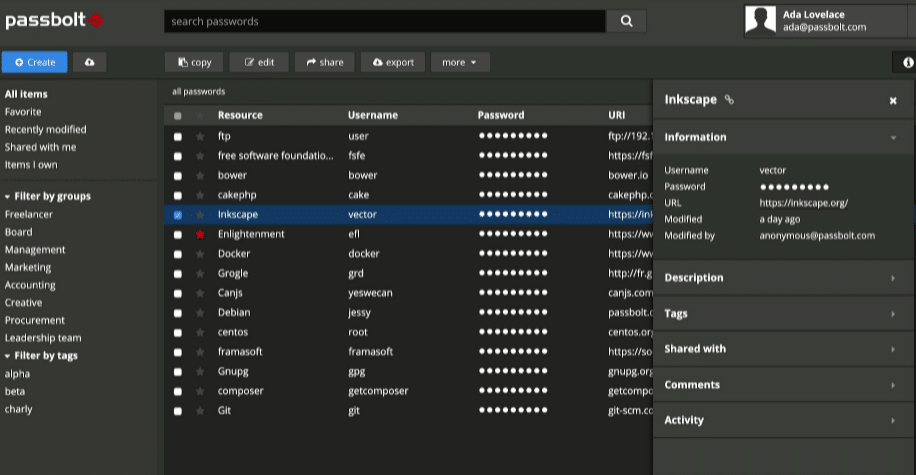Toggle the info sidebar icon

tap(907, 62)
